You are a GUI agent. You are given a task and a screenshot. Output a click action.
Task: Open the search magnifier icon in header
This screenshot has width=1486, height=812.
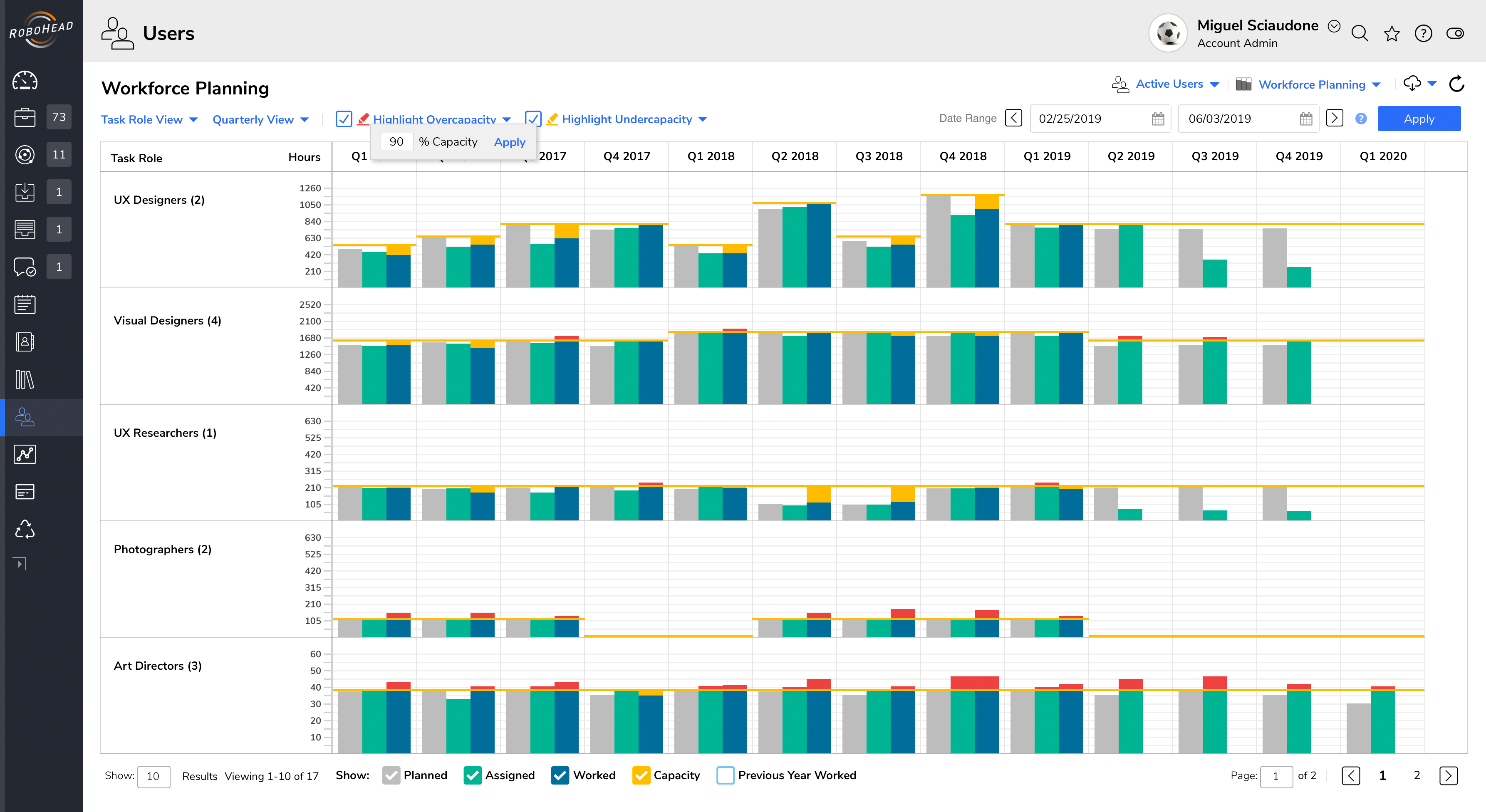click(1360, 34)
